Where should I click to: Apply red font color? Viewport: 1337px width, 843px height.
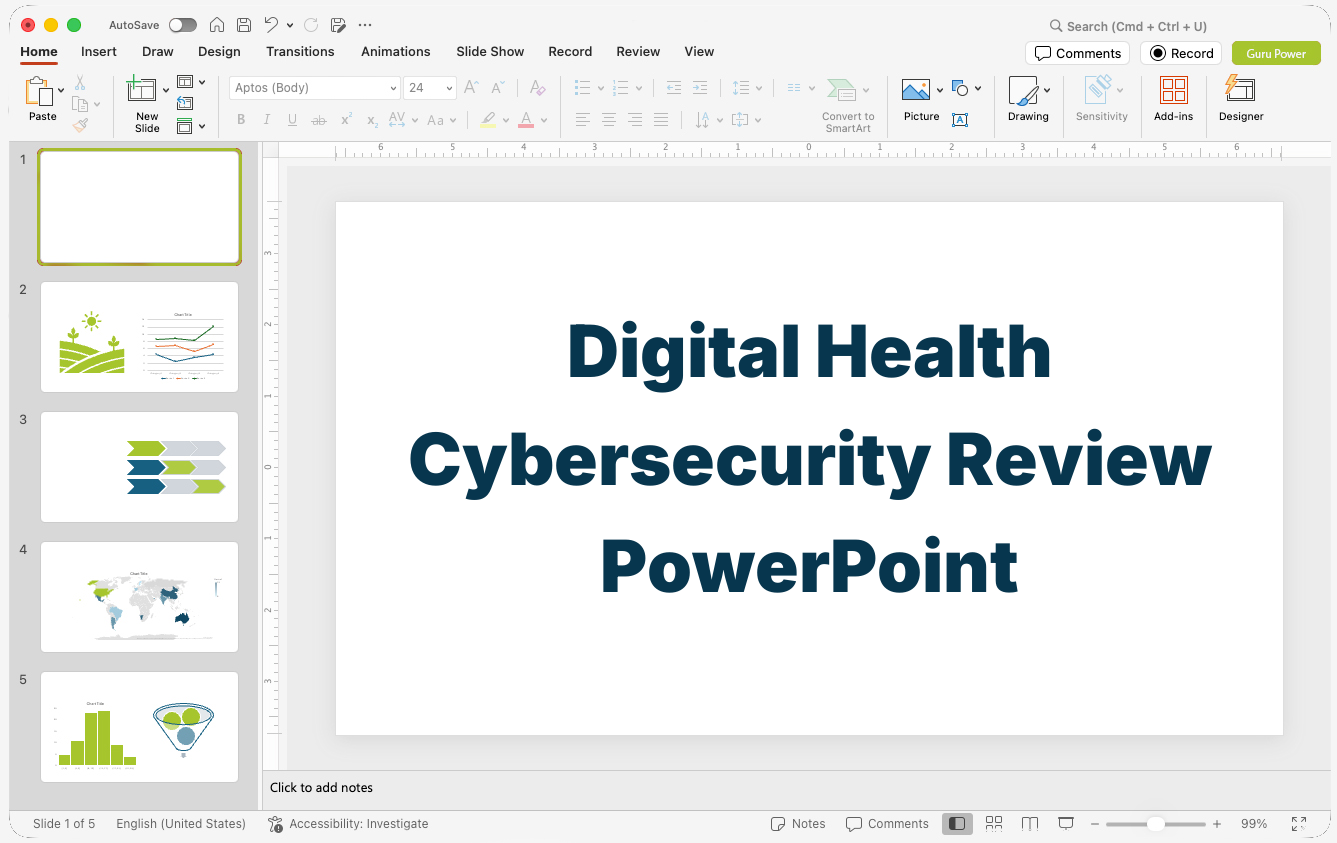(x=526, y=120)
